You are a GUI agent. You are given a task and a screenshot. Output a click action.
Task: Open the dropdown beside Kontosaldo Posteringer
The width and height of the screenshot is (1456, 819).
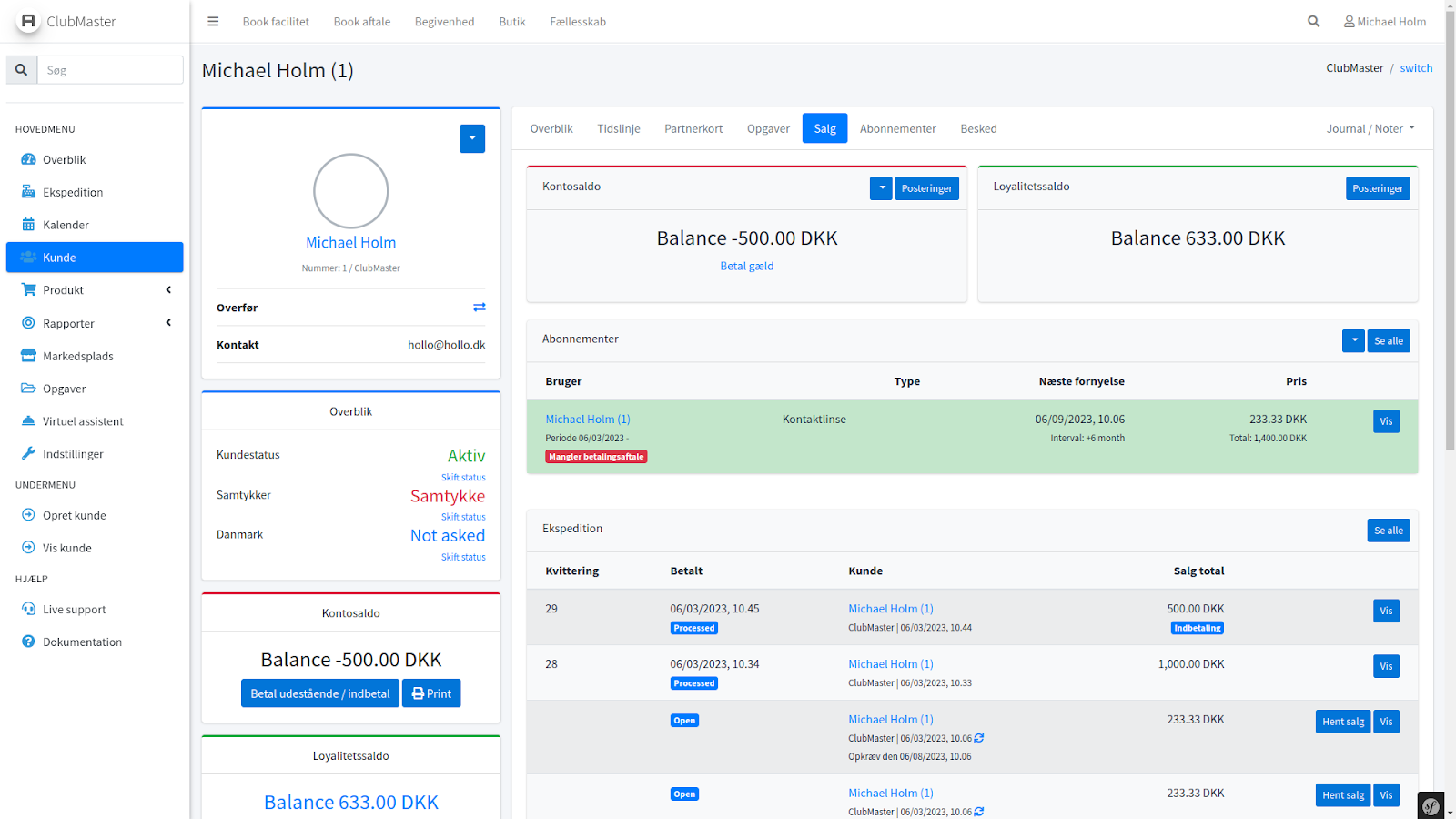click(880, 188)
